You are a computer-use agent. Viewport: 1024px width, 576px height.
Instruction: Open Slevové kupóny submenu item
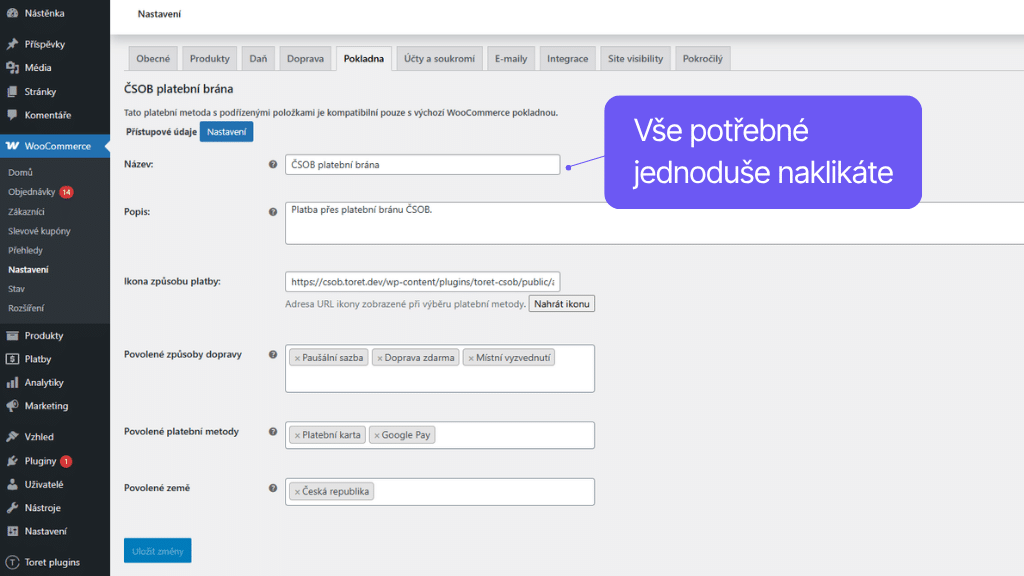(39, 231)
